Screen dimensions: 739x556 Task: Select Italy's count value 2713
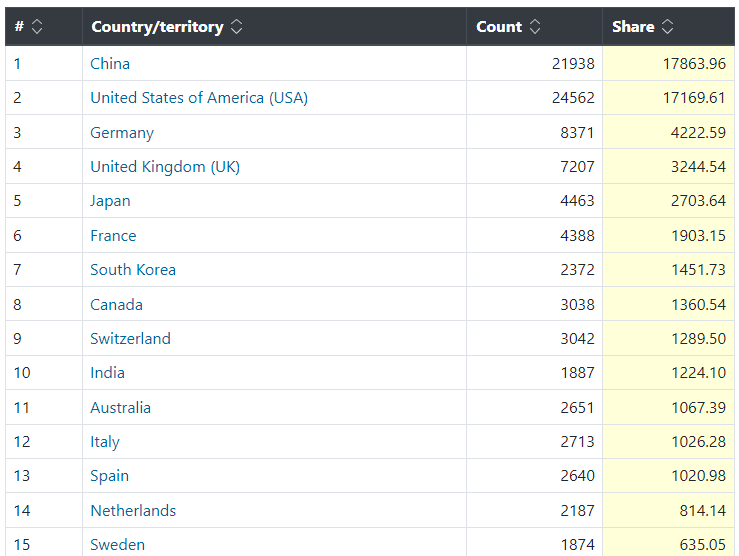[x=577, y=442]
